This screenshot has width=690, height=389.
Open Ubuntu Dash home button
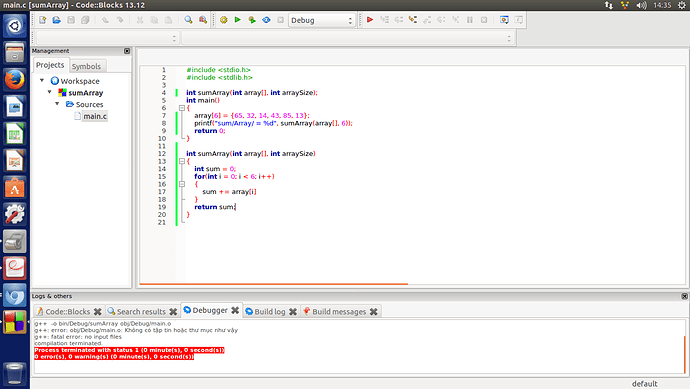15,26
